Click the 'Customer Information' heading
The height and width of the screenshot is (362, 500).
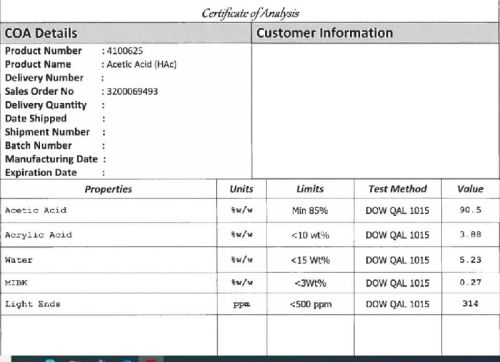(x=325, y=33)
